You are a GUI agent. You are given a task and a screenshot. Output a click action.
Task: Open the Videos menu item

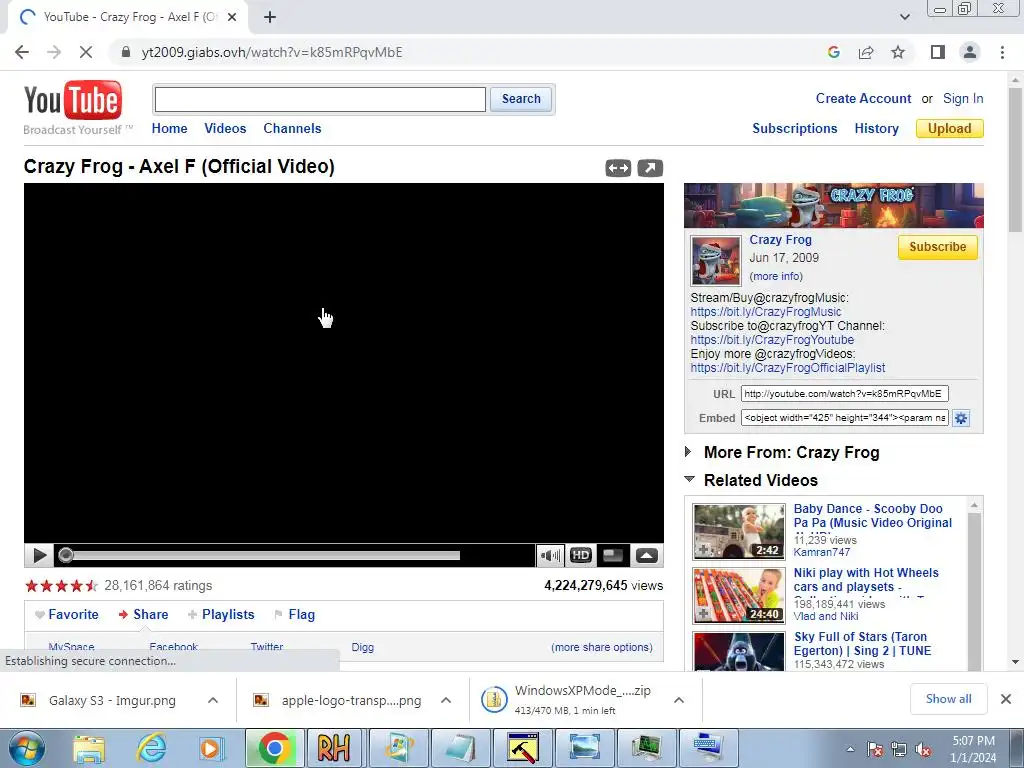(225, 129)
